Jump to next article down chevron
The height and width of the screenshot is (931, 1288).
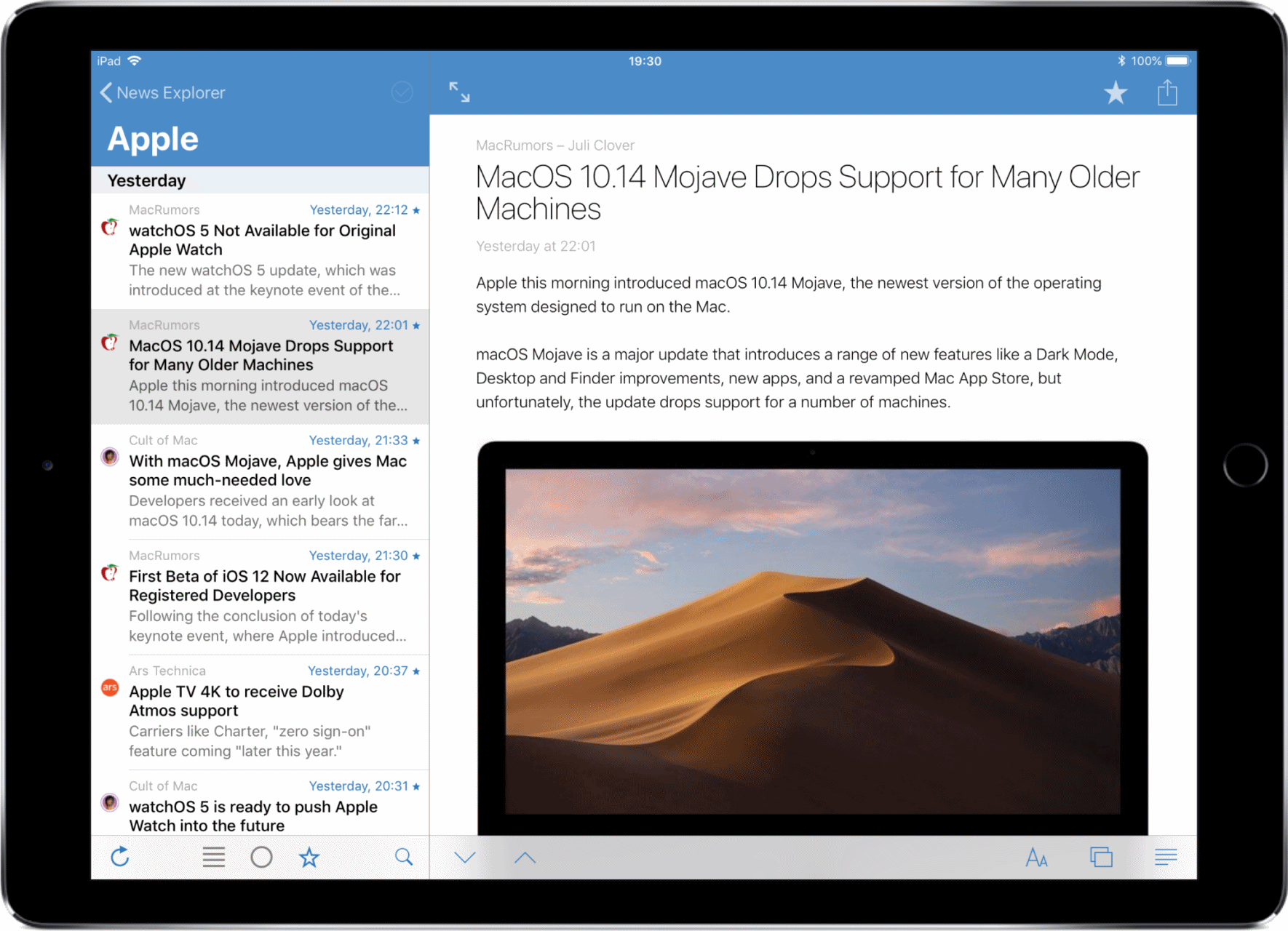[x=464, y=857]
